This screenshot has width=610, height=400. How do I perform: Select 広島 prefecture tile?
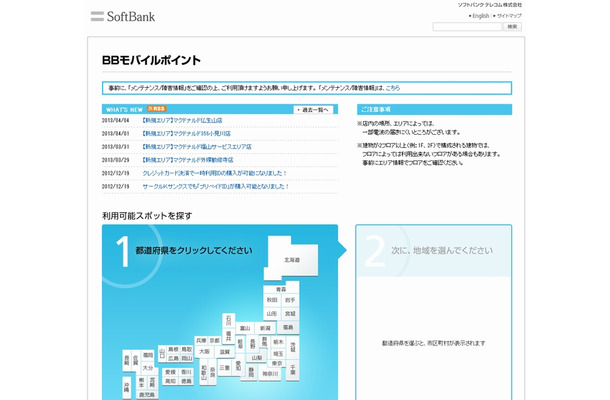(x=174, y=358)
